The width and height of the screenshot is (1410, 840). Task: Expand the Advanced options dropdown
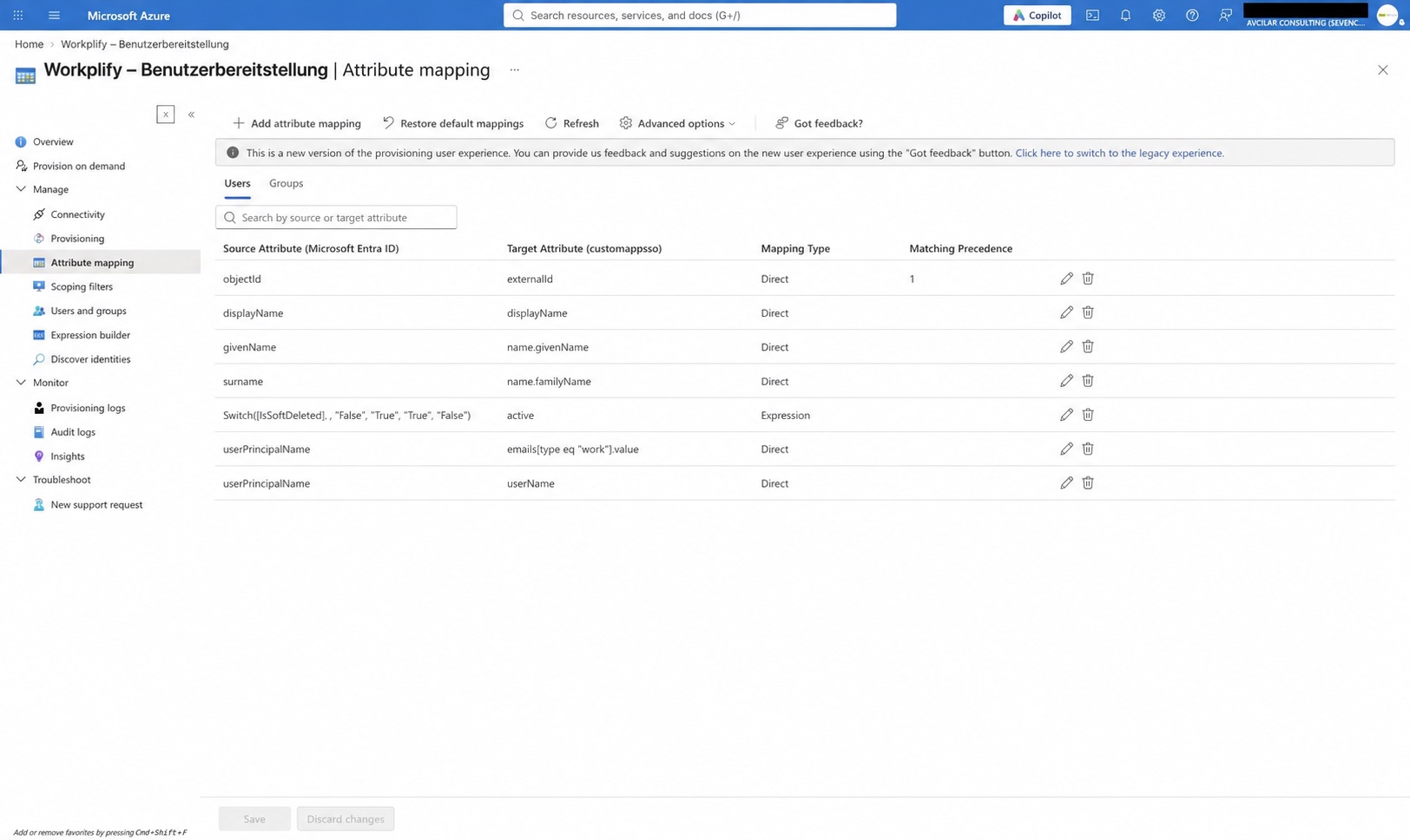pyautogui.click(x=677, y=123)
